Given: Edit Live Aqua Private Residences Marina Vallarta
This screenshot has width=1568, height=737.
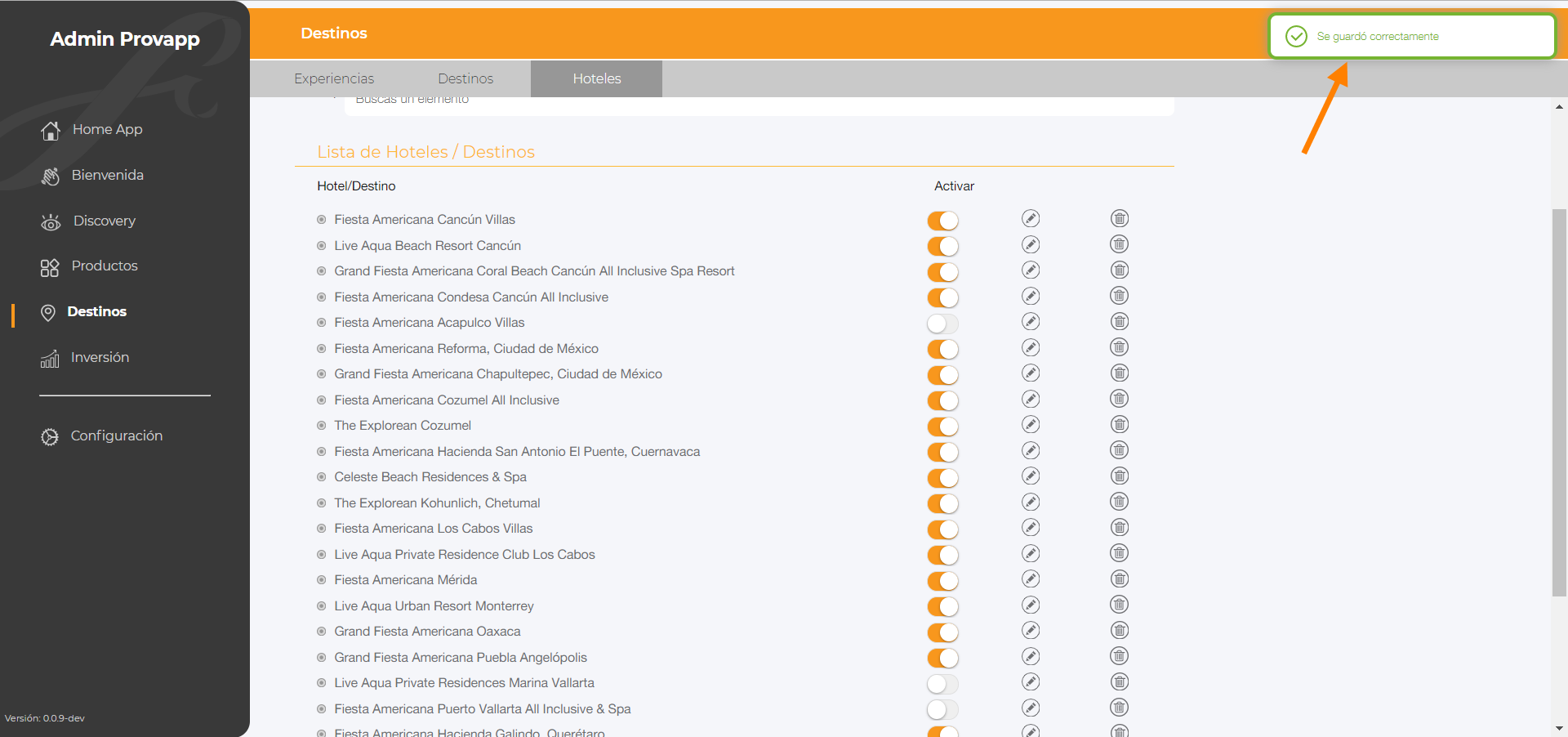Looking at the screenshot, I should pos(1031,681).
